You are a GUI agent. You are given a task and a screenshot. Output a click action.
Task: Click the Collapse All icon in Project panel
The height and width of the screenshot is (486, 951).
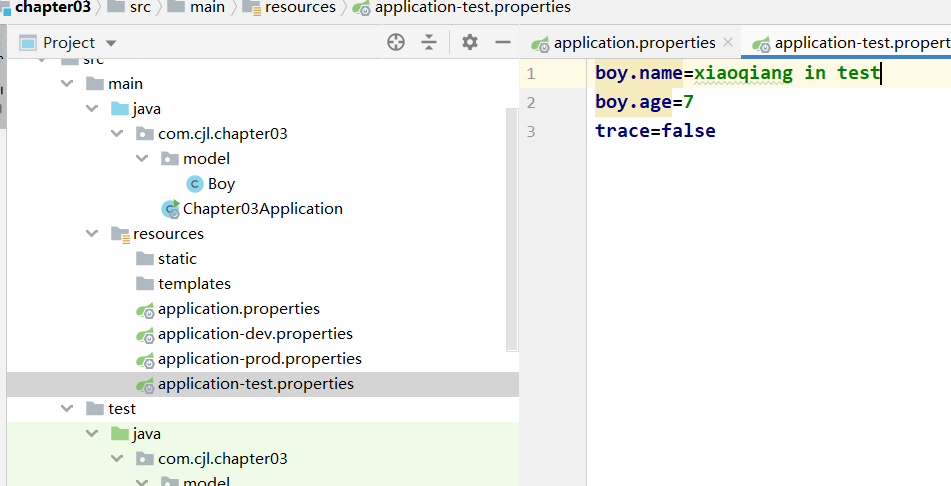(429, 42)
